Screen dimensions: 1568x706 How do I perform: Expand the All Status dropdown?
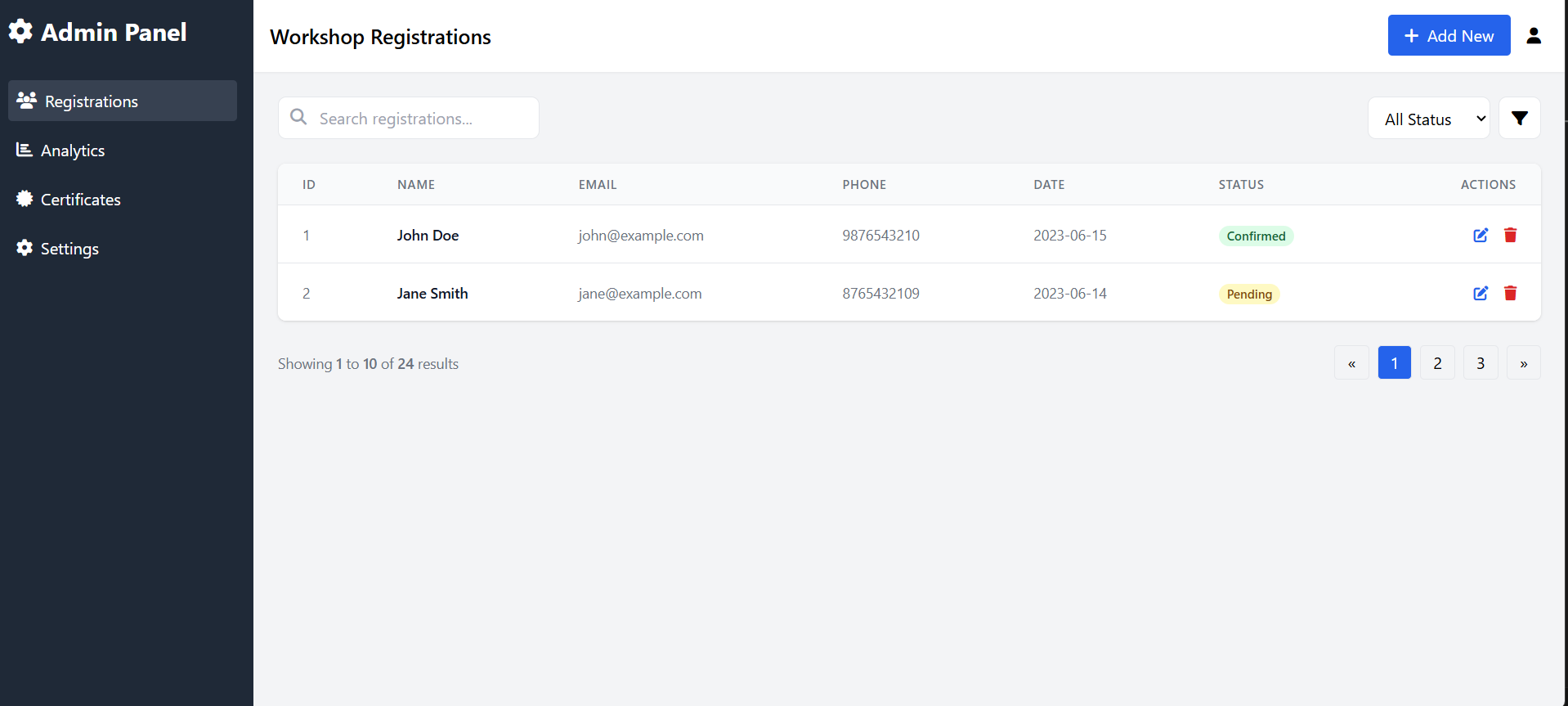pyautogui.click(x=1428, y=119)
